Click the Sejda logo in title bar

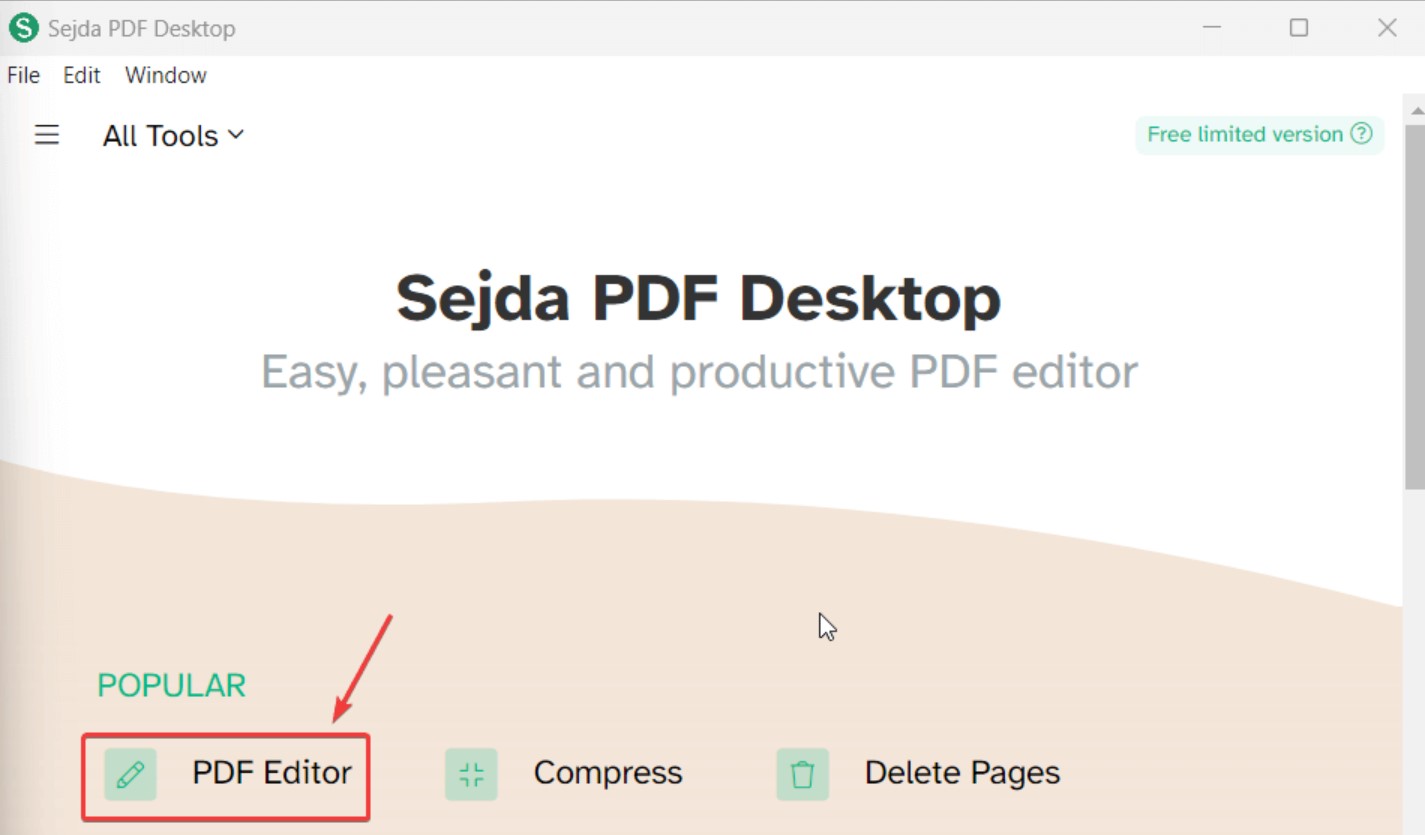tap(23, 28)
